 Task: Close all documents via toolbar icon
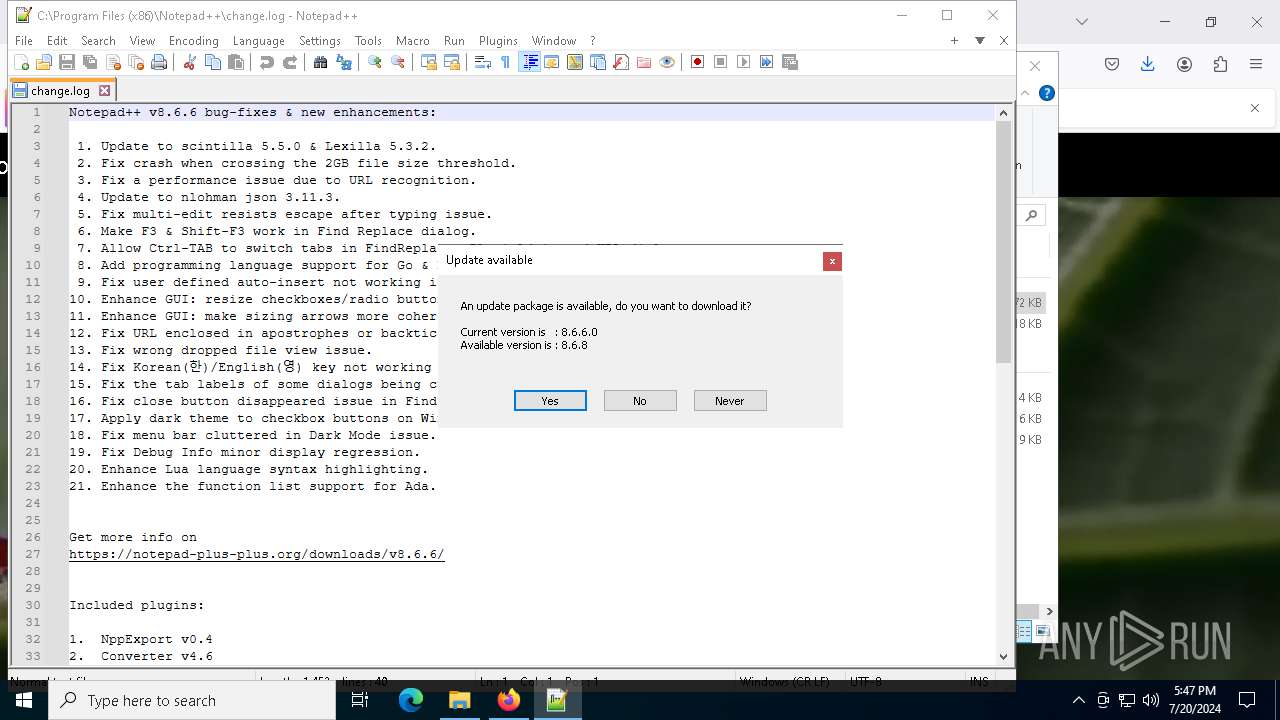click(136, 62)
